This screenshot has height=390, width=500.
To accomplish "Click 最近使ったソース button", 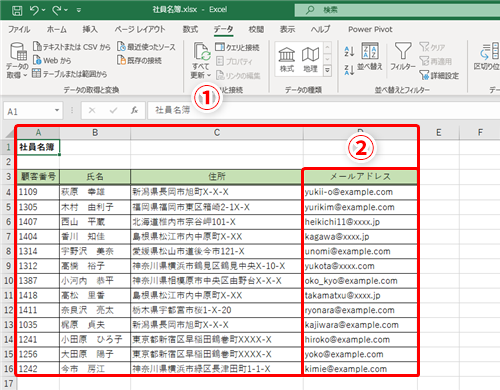I will pyautogui.click(x=146, y=47).
